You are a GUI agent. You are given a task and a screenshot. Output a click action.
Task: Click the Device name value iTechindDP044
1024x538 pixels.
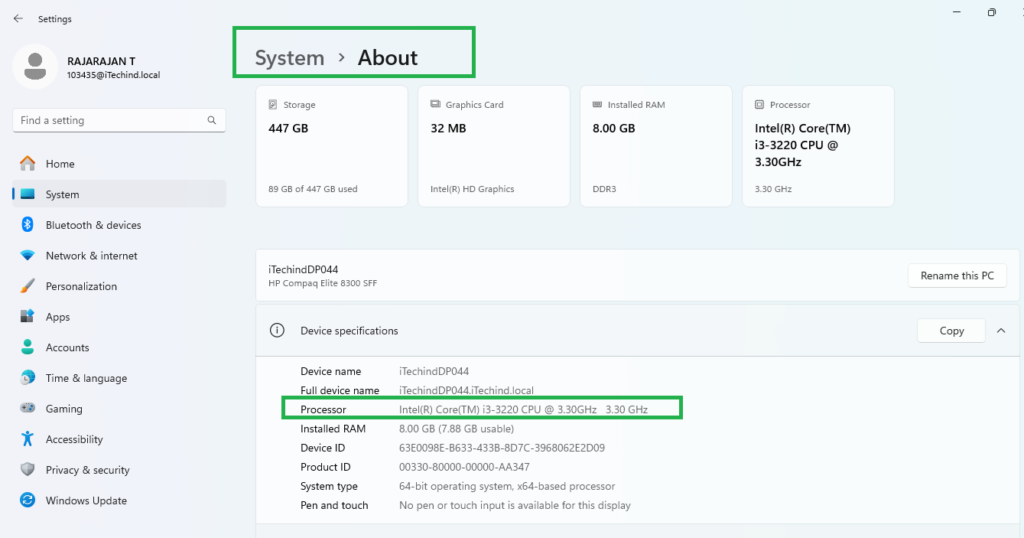pyautogui.click(x=434, y=371)
